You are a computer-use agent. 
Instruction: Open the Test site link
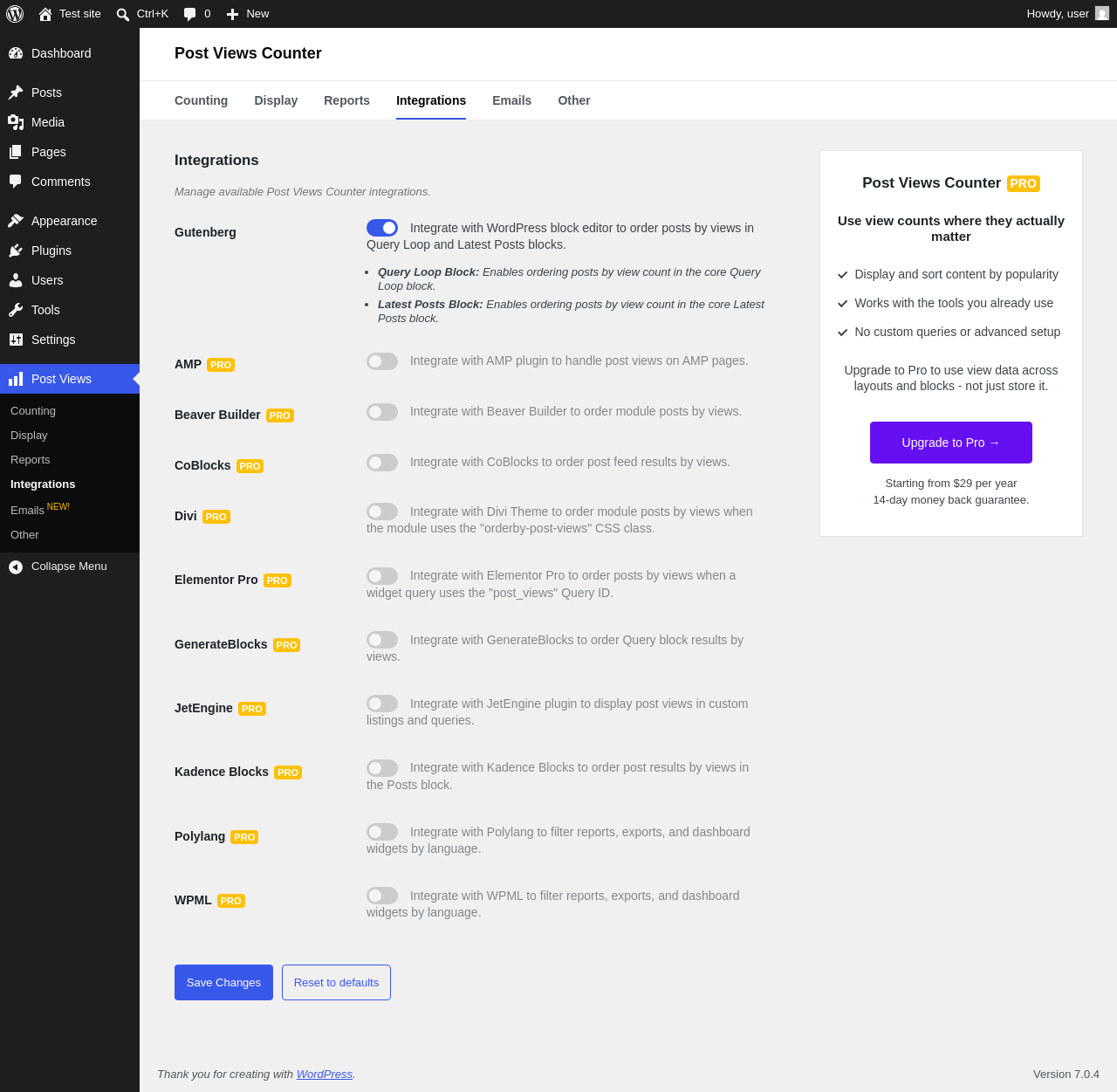pyautogui.click(x=70, y=14)
